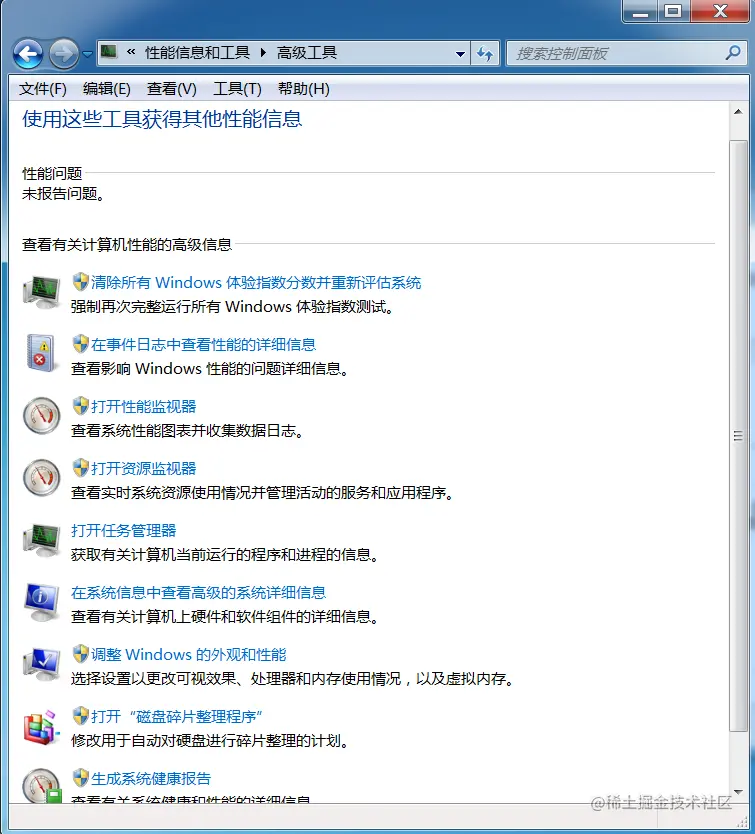Click the event log icon with warning
Viewport: 755px width, 834px height.
click(x=42, y=353)
